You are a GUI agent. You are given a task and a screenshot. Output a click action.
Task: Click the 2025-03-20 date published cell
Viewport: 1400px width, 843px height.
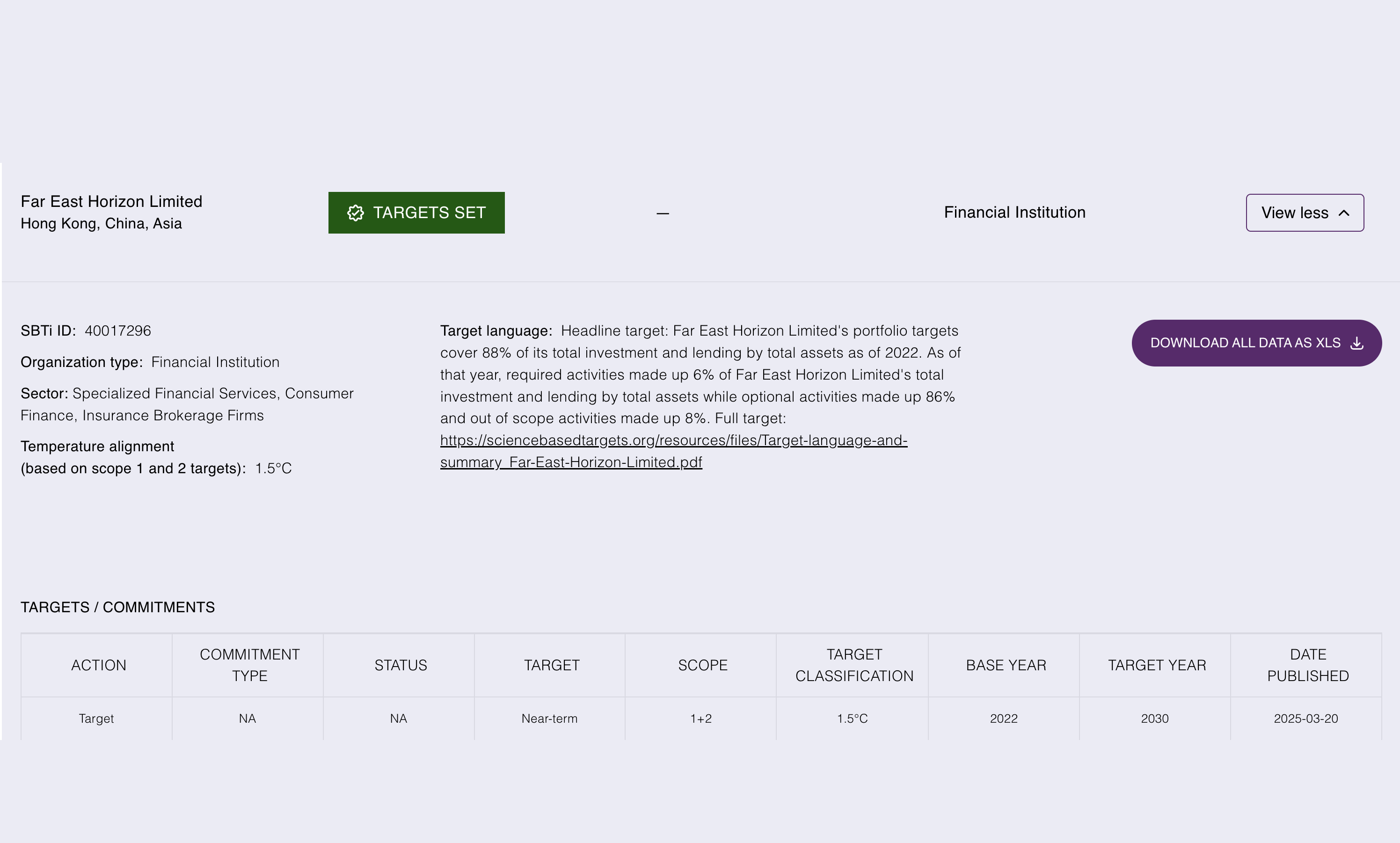pos(1305,718)
